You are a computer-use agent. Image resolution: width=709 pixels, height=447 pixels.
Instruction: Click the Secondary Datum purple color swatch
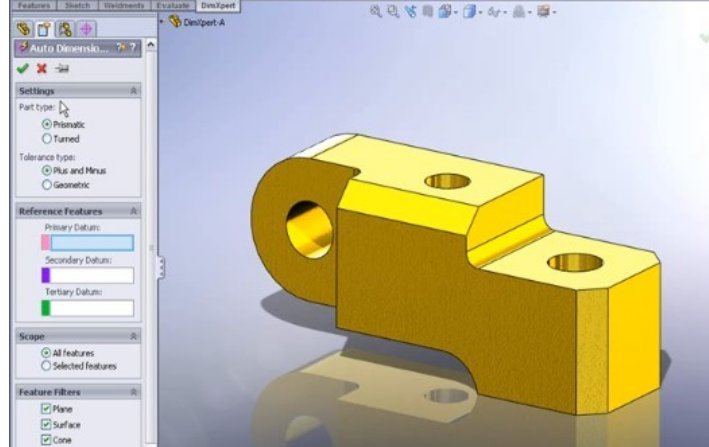(46, 275)
